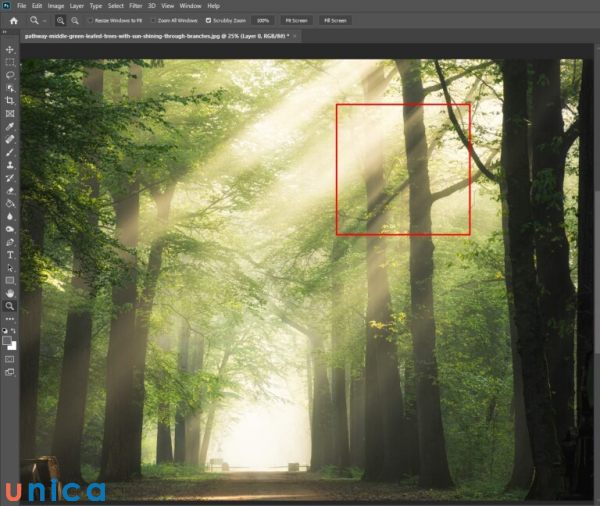600x506 pixels.
Task: Change the screen mode
Action: [10, 372]
